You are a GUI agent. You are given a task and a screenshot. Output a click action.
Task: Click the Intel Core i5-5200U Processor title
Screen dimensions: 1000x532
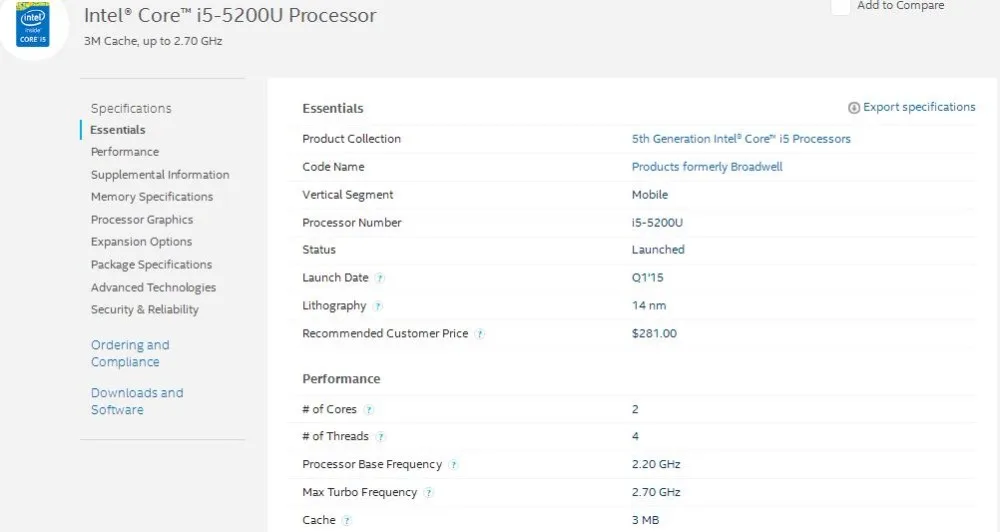tap(230, 15)
